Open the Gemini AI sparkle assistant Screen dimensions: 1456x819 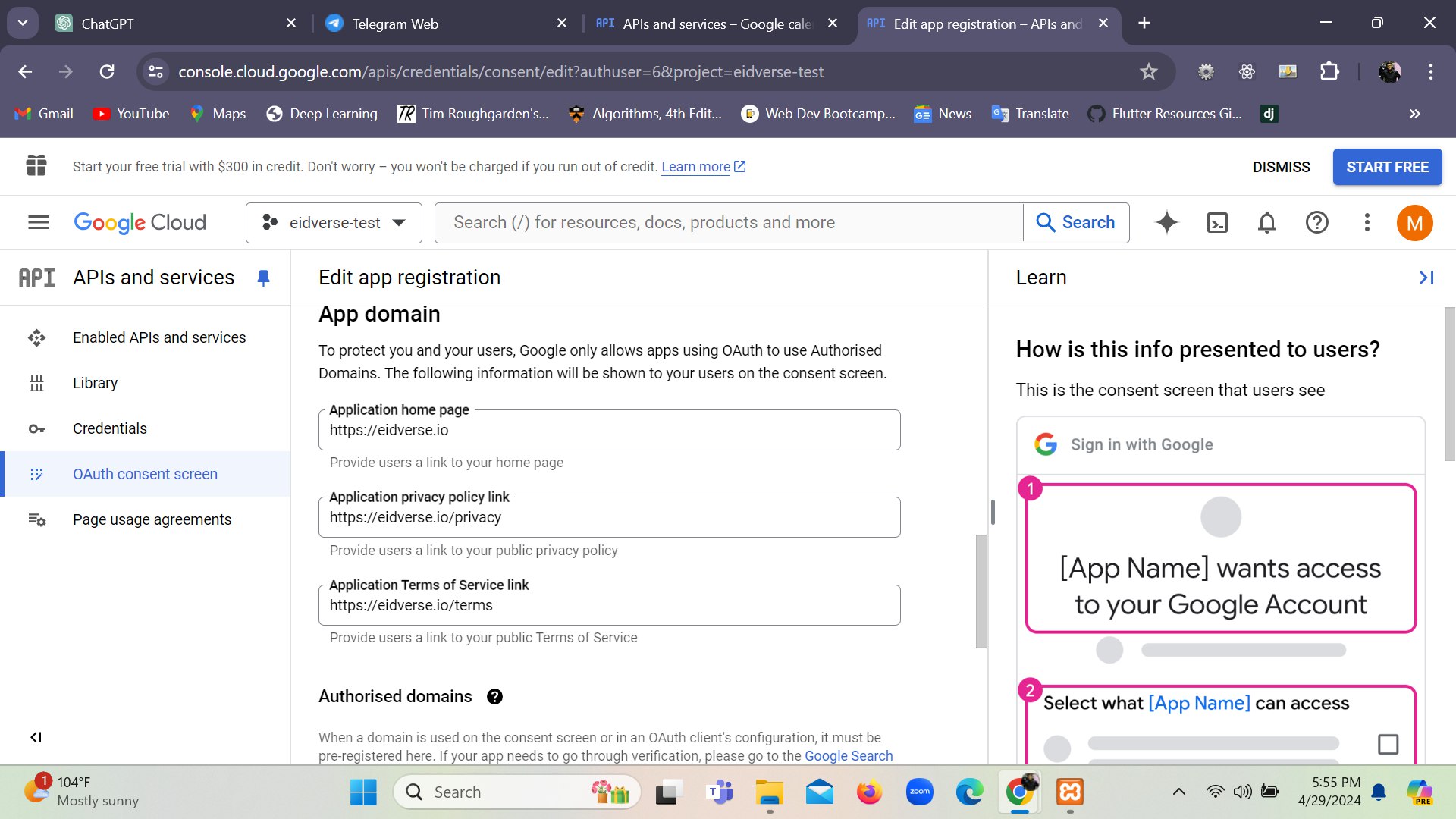pyautogui.click(x=1166, y=222)
